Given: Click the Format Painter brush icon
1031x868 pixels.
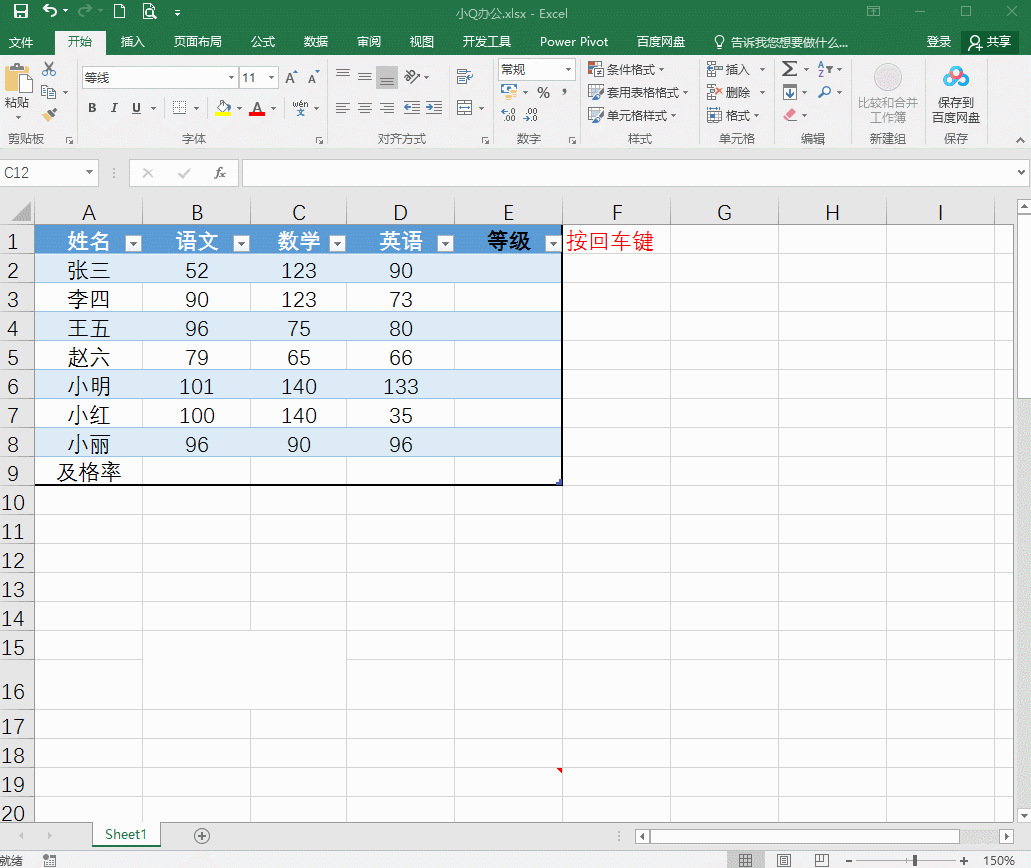Looking at the screenshot, I should coord(49,114).
